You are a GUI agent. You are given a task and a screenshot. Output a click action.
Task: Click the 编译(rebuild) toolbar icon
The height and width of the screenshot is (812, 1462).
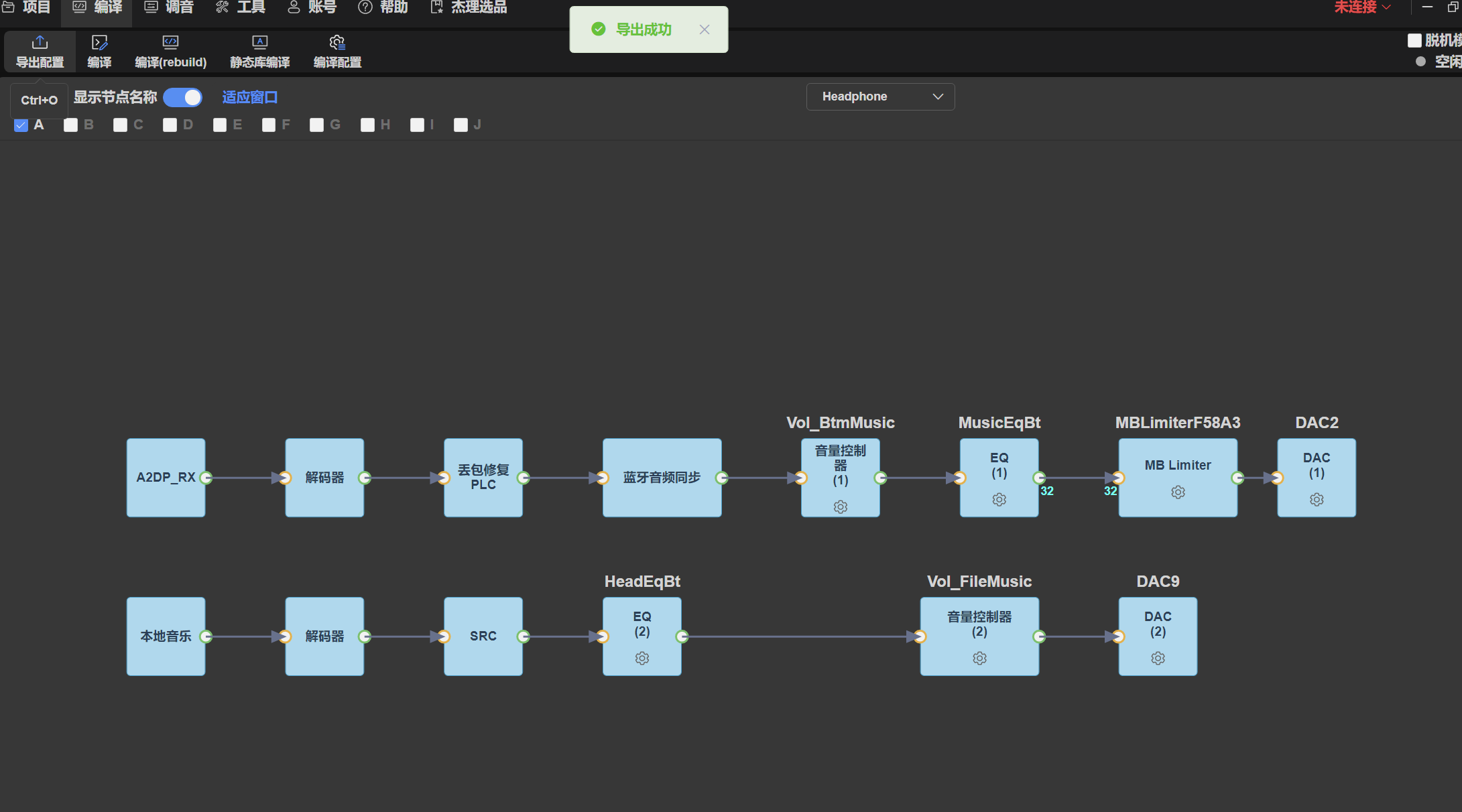pyautogui.click(x=170, y=43)
